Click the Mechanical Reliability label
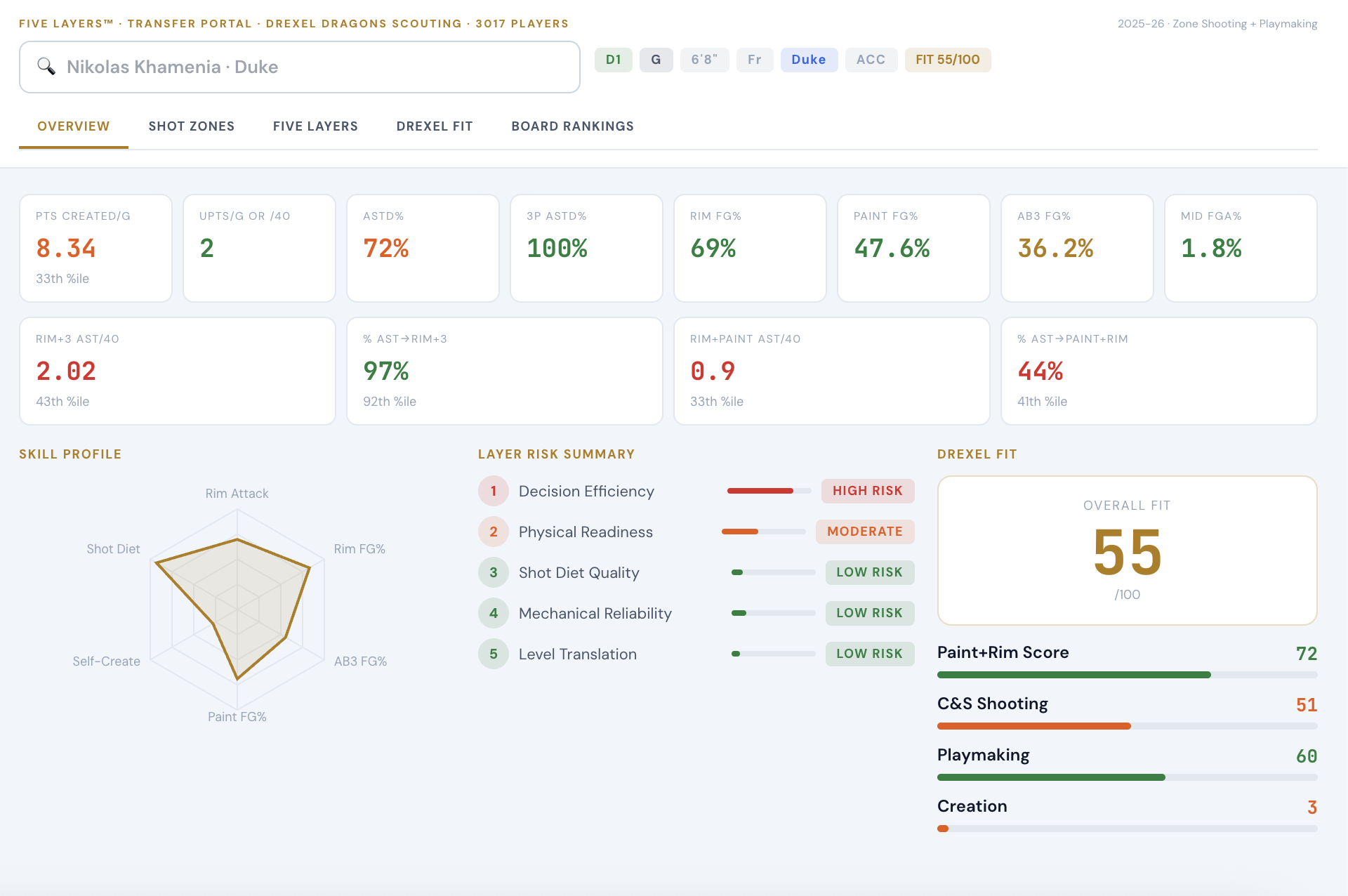Viewport: 1348px width, 896px height. click(x=595, y=614)
